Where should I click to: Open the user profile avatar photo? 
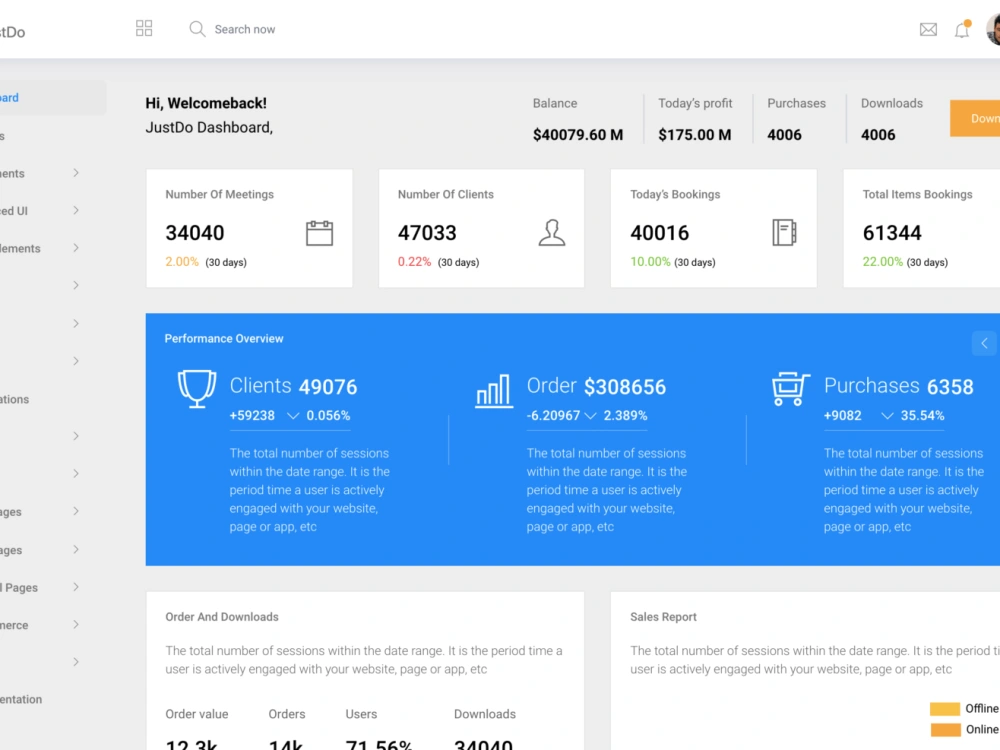995,29
